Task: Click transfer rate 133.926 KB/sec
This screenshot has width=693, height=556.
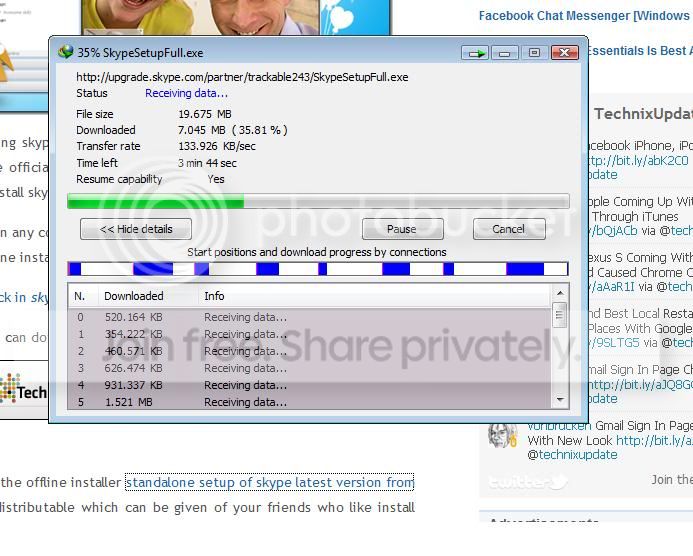Action: click(x=217, y=146)
